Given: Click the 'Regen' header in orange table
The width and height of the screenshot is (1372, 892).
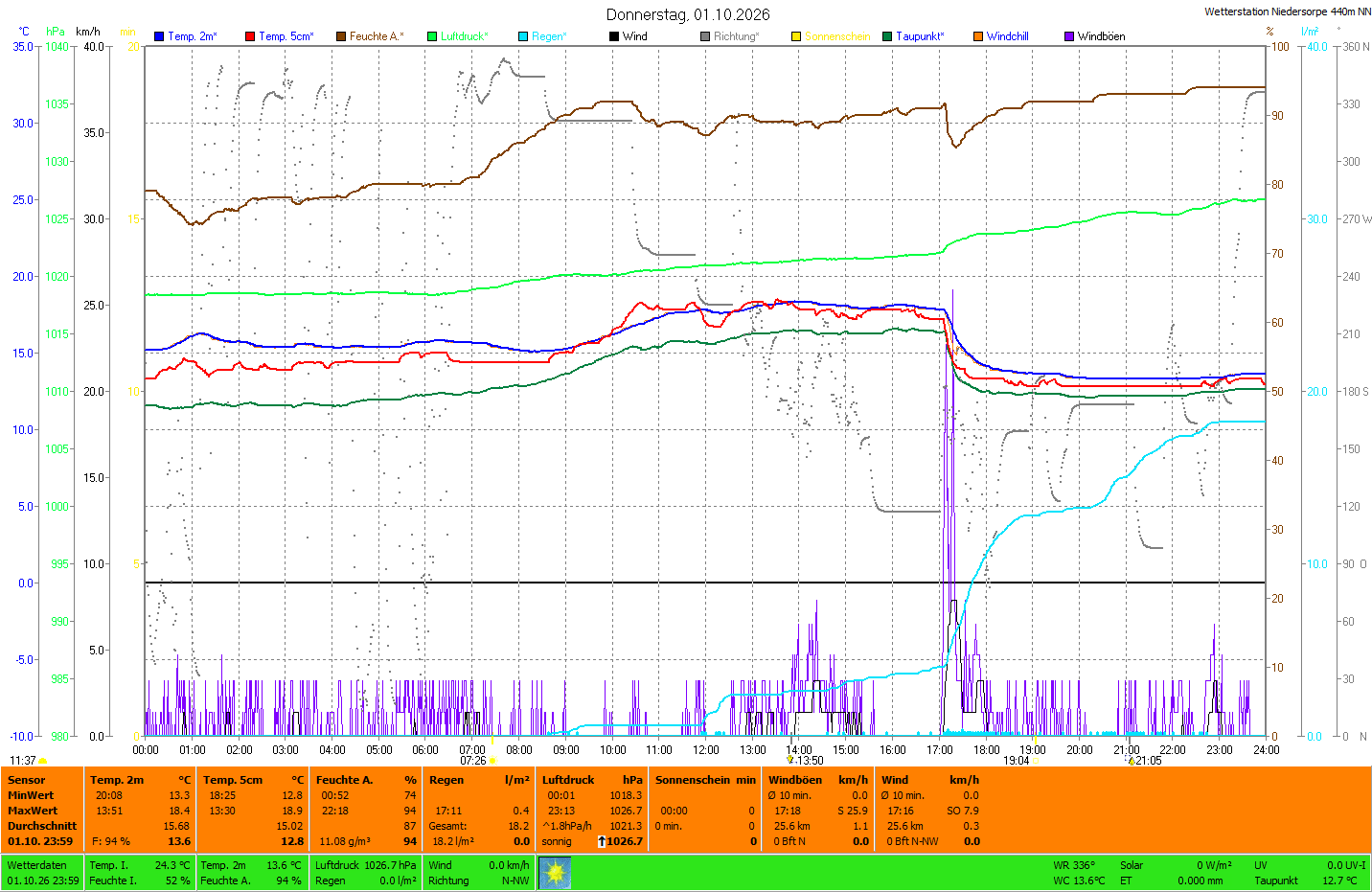Looking at the screenshot, I should [x=446, y=780].
